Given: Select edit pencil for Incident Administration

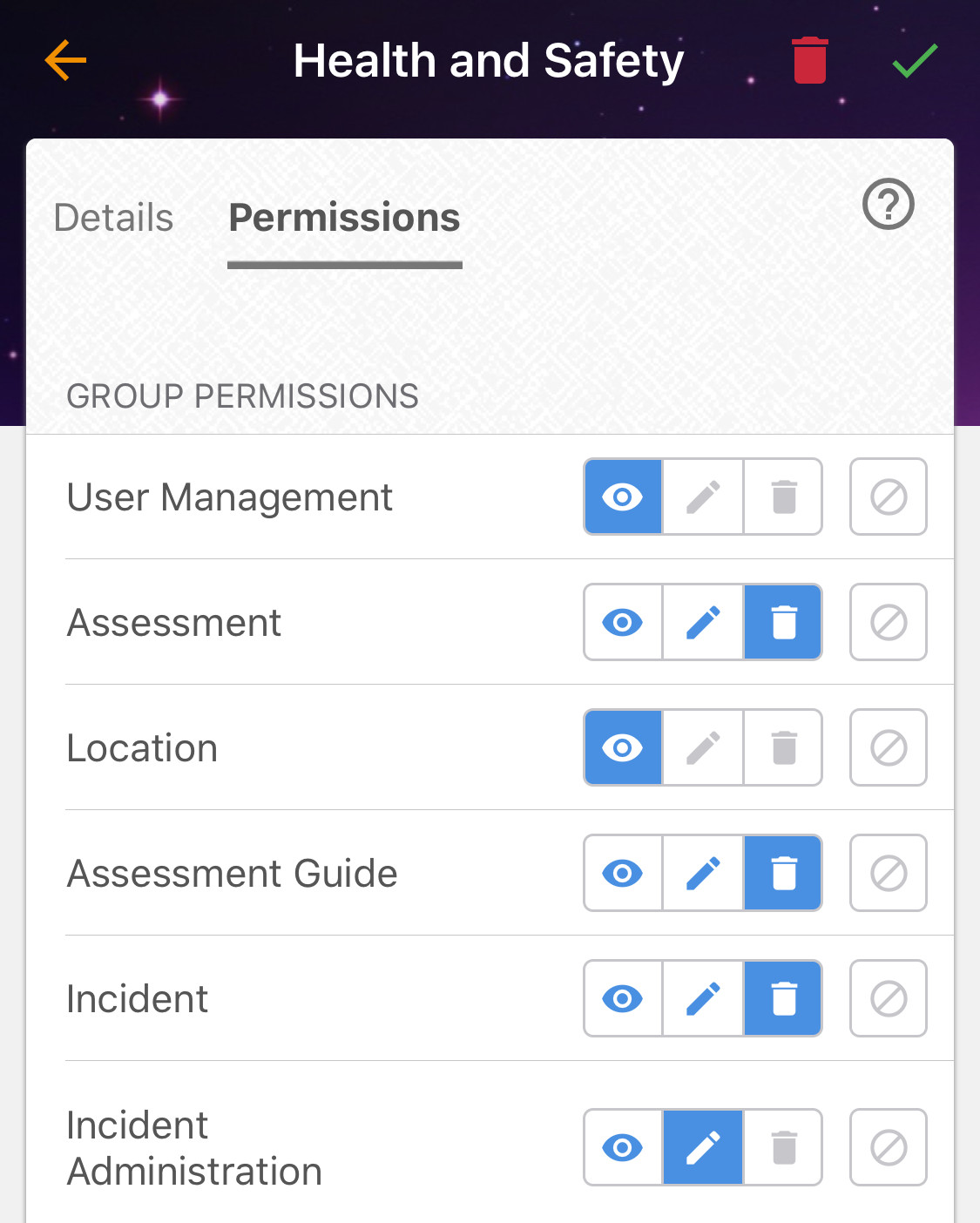Looking at the screenshot, I should [x=703, y=1147].
